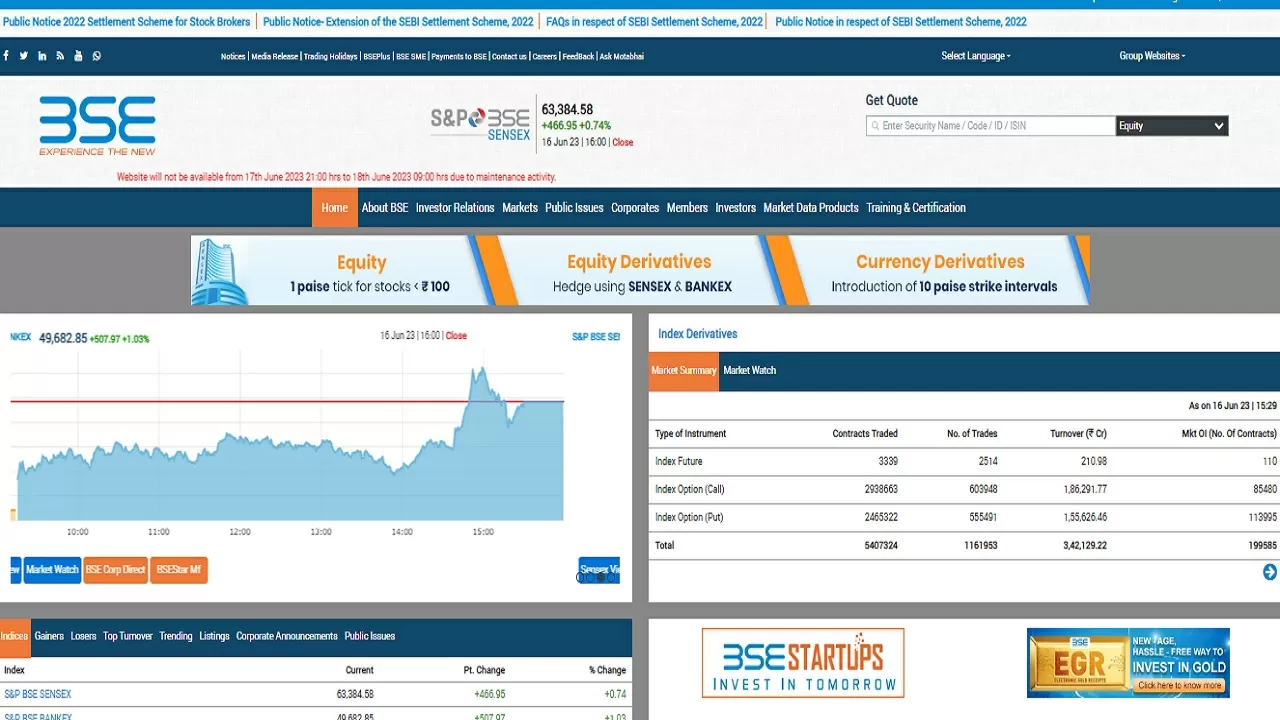Open Careers link
Viewport: 1280px width, 720px height.
[x=545, y=57]
